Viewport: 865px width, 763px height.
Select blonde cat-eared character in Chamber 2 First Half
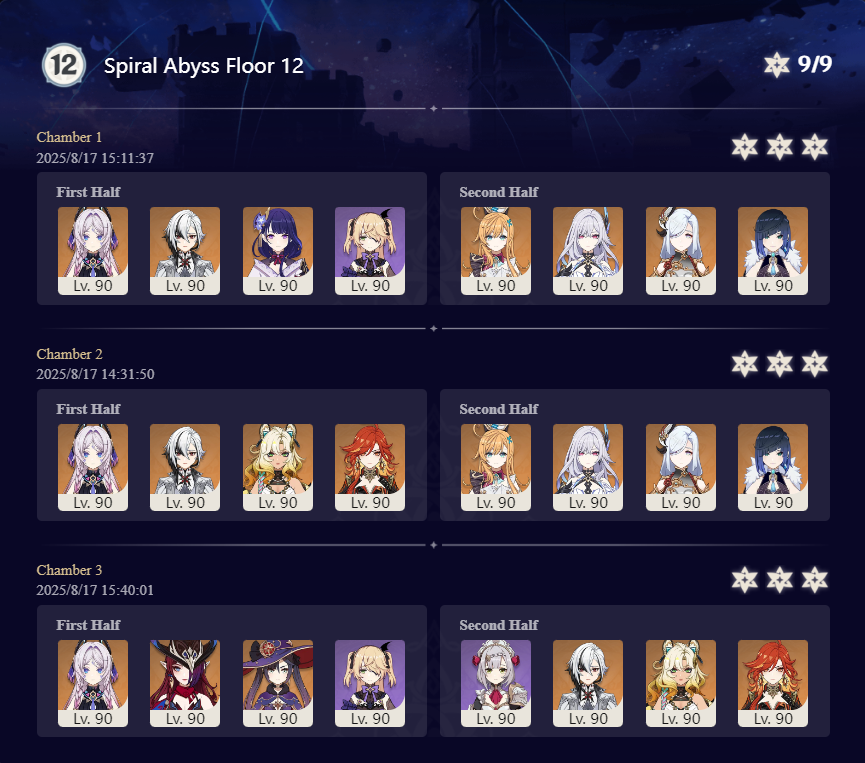coord(277,467)
